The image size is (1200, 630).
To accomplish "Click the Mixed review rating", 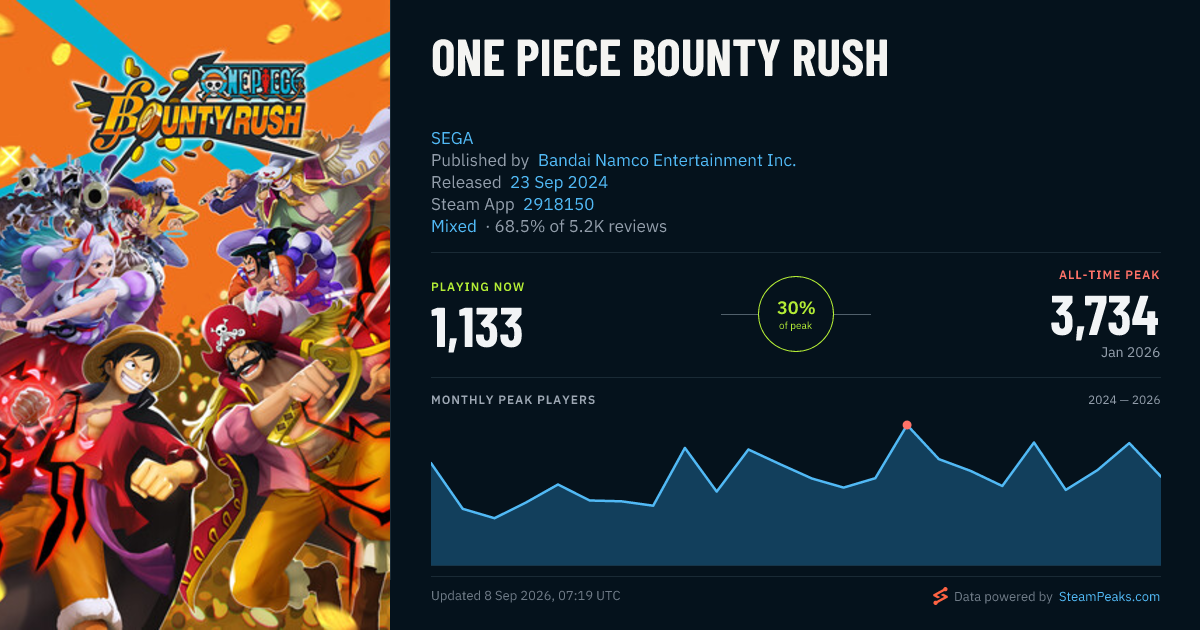I will [x=454, y=226].
